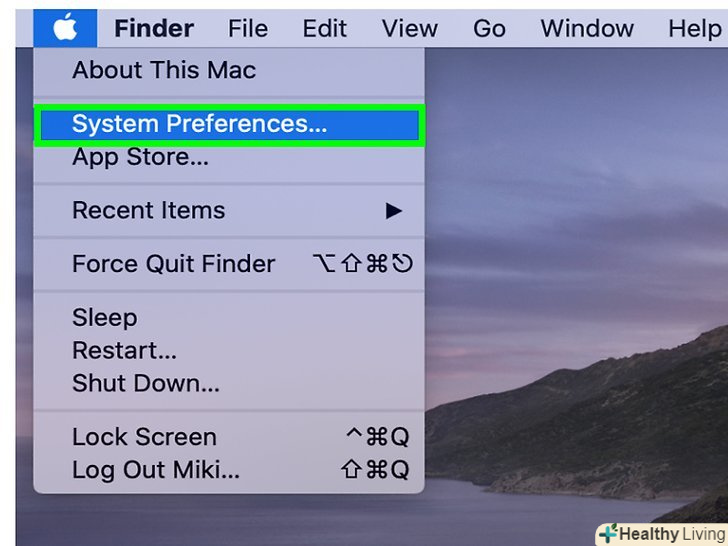Open the File menu
The height and width of the screenshot is (546, 728).
click(x=248, y=28)
